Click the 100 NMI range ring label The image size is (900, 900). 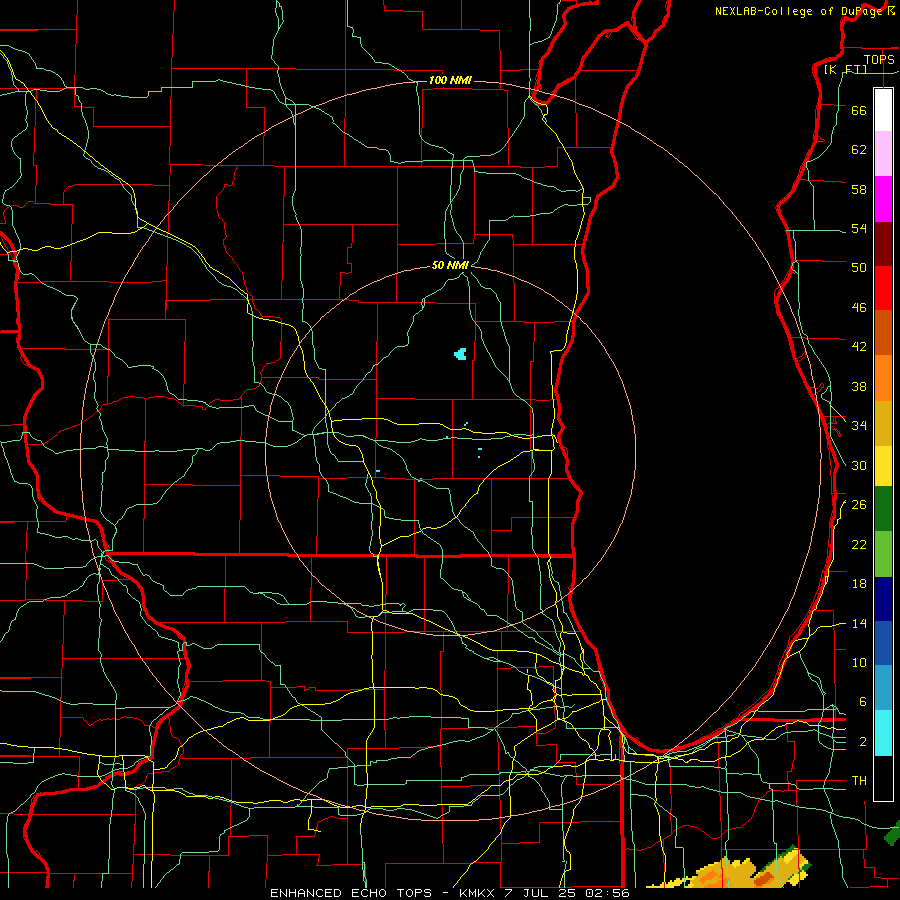tap(450, 80)
